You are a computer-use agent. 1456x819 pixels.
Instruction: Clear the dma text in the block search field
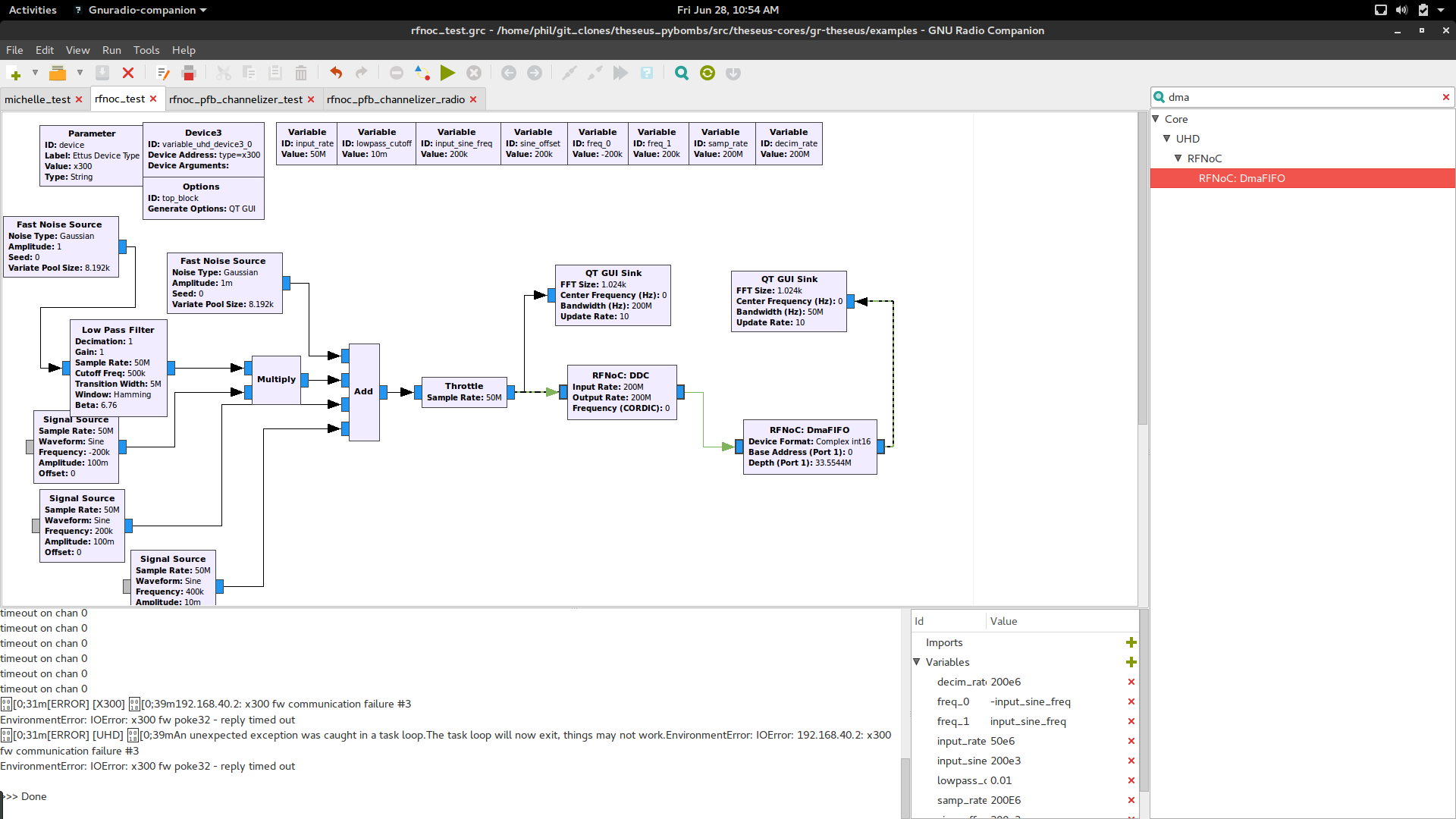coord(1447,97)
